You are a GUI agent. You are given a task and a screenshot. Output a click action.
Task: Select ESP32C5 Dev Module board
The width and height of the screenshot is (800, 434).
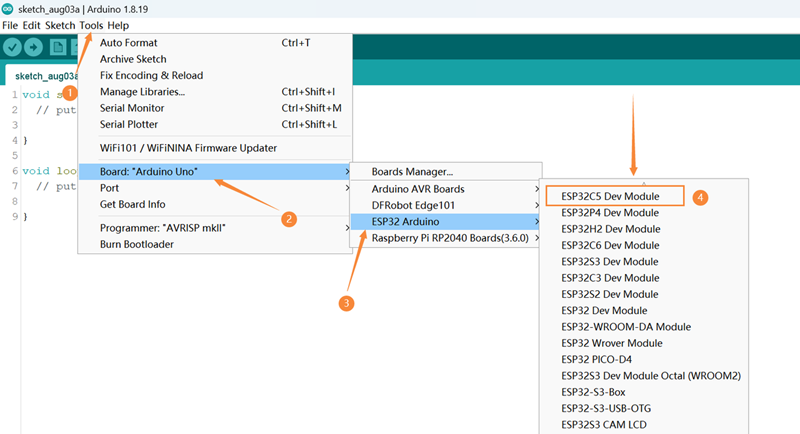click(x=610, y=196)
